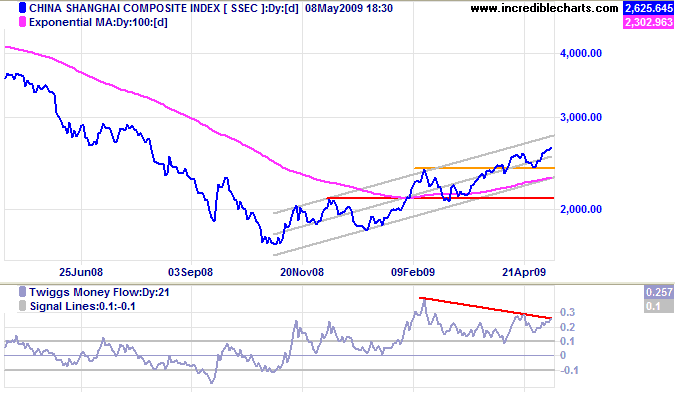Click the orange horizontal resistance line
The height and width of the screenshot is (395, 675).
(484, 168)
